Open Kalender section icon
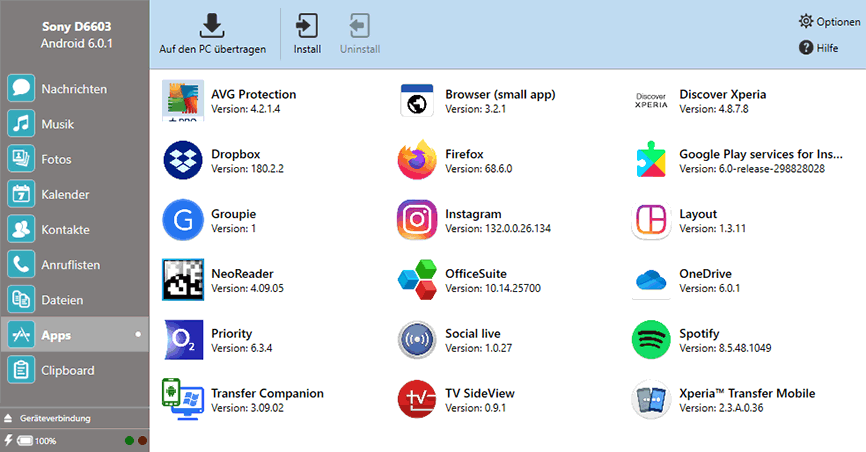This screenshot has width=866, height=452. click(21, 195)
